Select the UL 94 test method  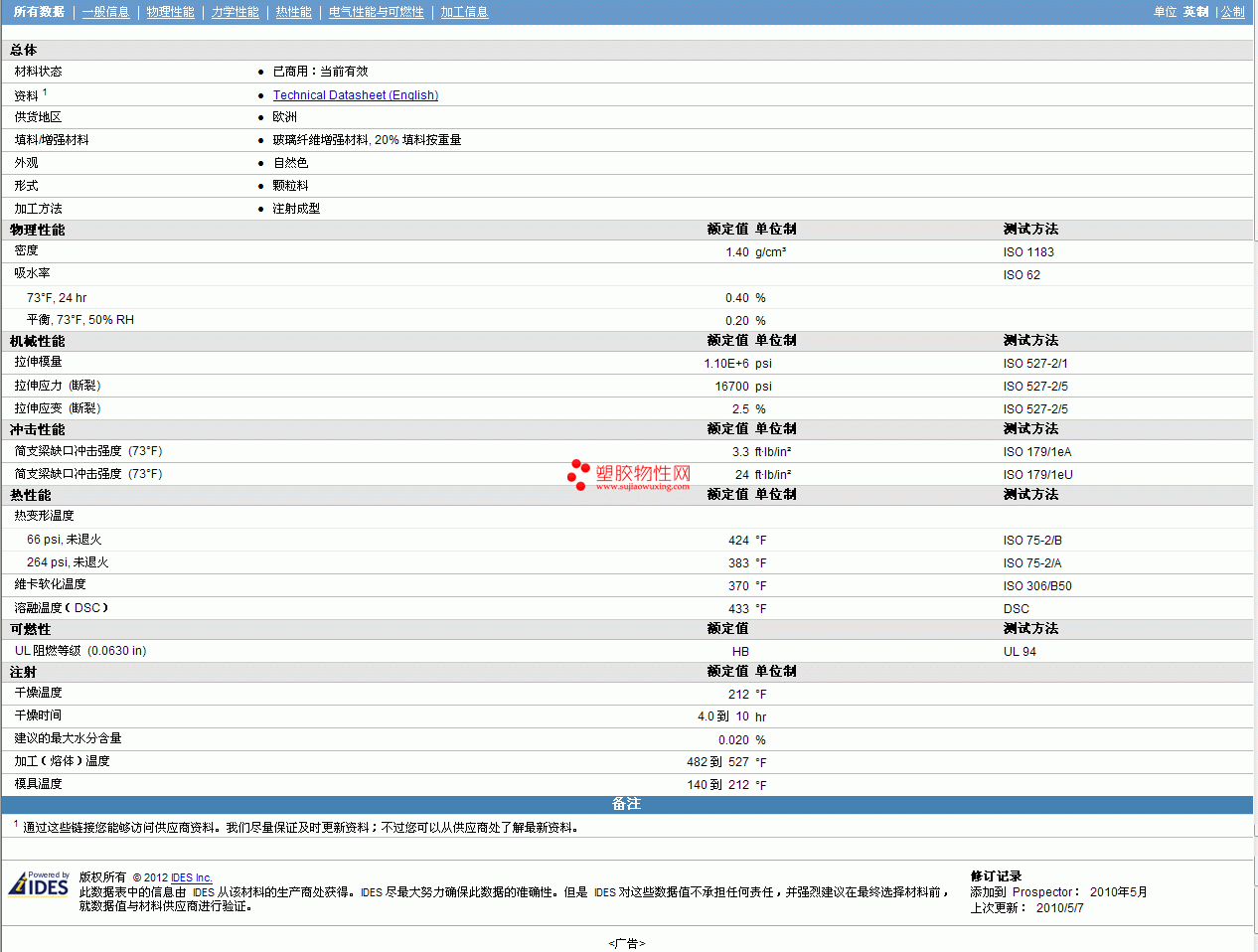(x=1020, y=652)
